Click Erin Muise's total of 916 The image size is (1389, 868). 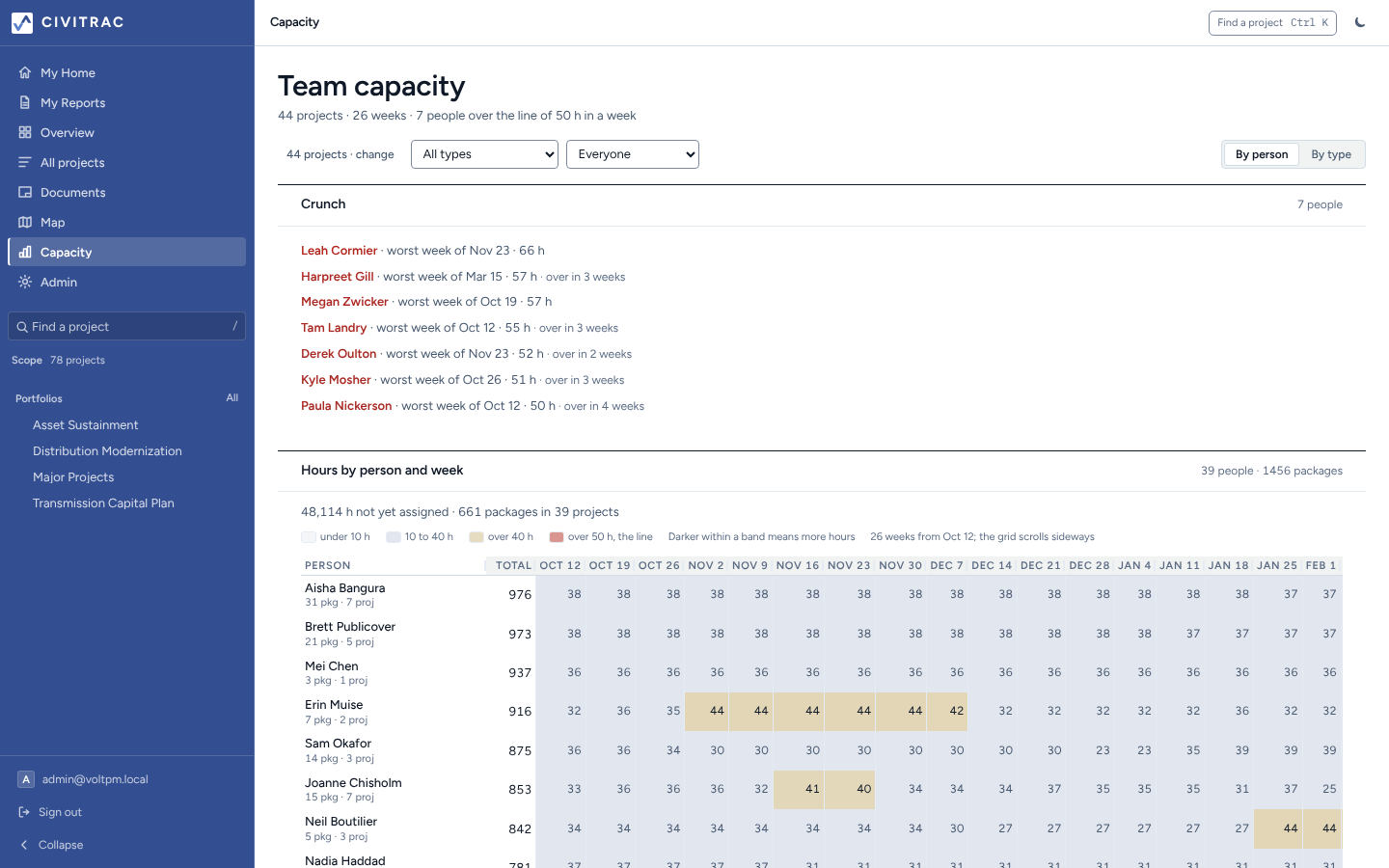(520, 712)
